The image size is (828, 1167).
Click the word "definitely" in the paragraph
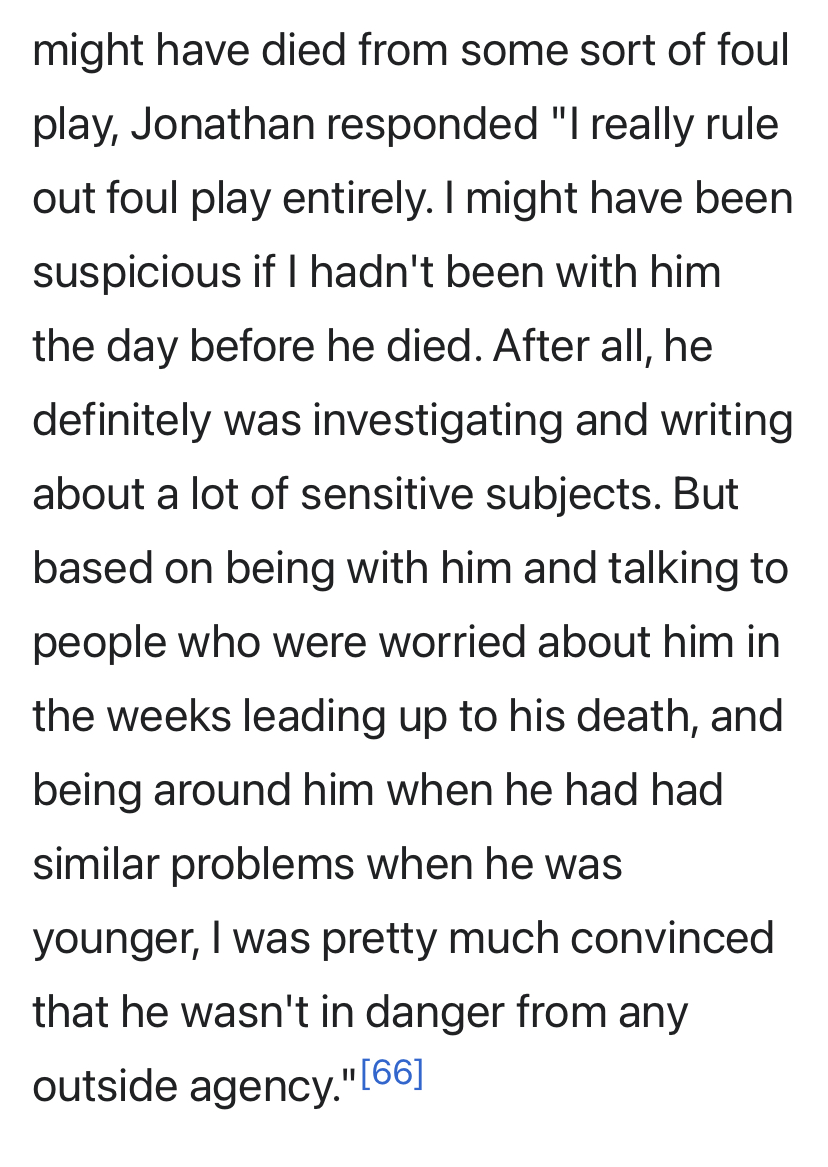click(122, 421)
